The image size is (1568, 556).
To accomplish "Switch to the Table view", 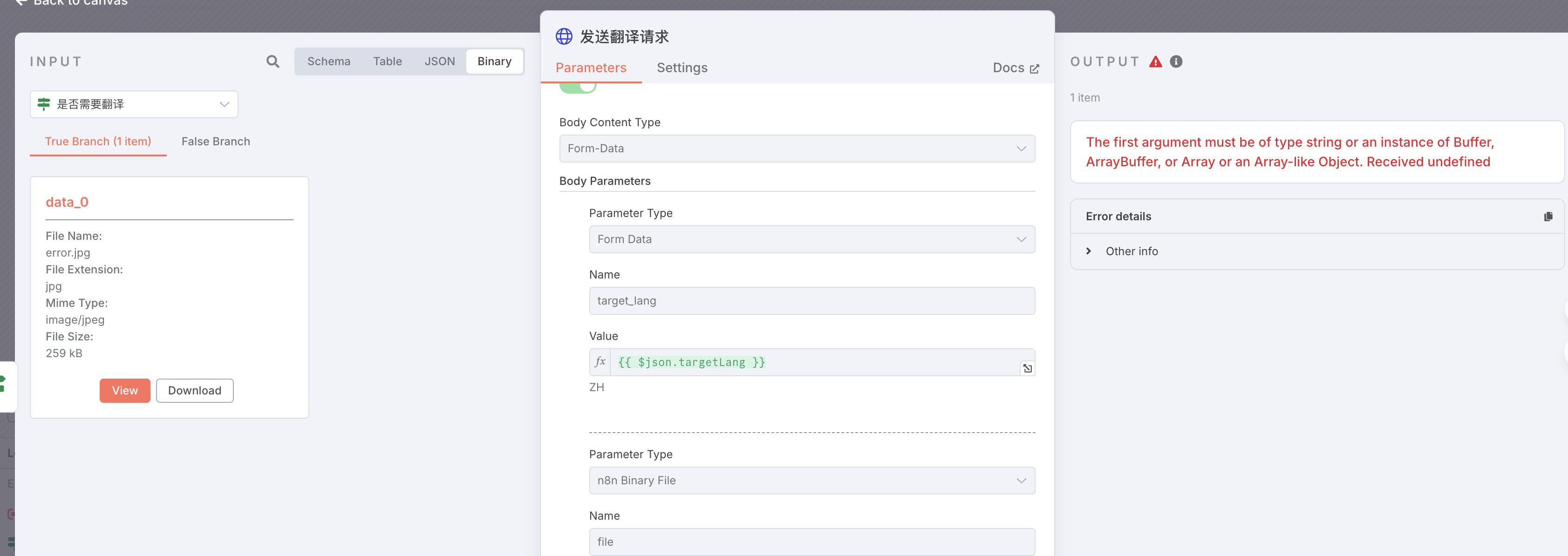I will (387, 61).
